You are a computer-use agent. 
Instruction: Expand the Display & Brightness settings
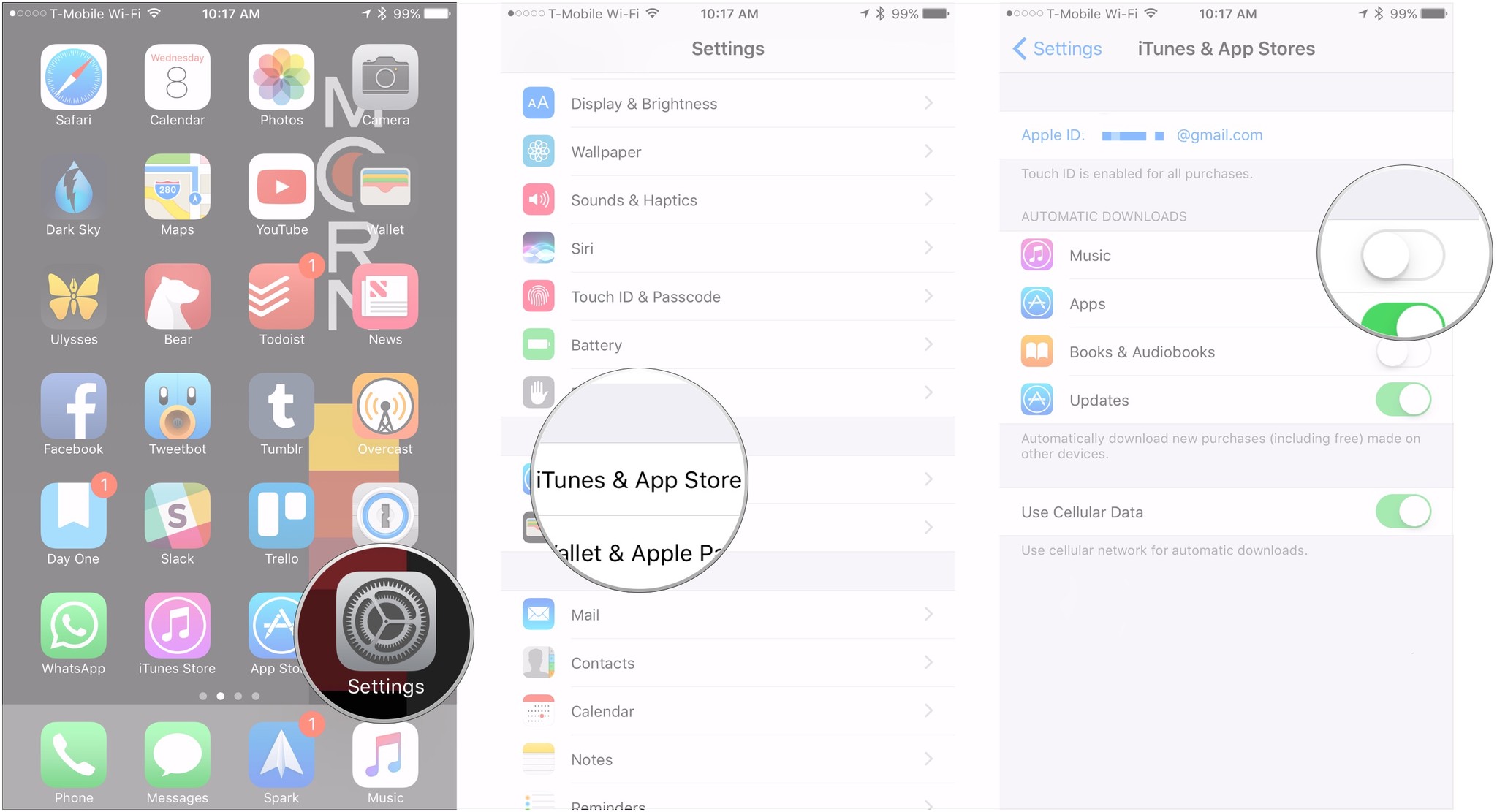coord(726,103)
